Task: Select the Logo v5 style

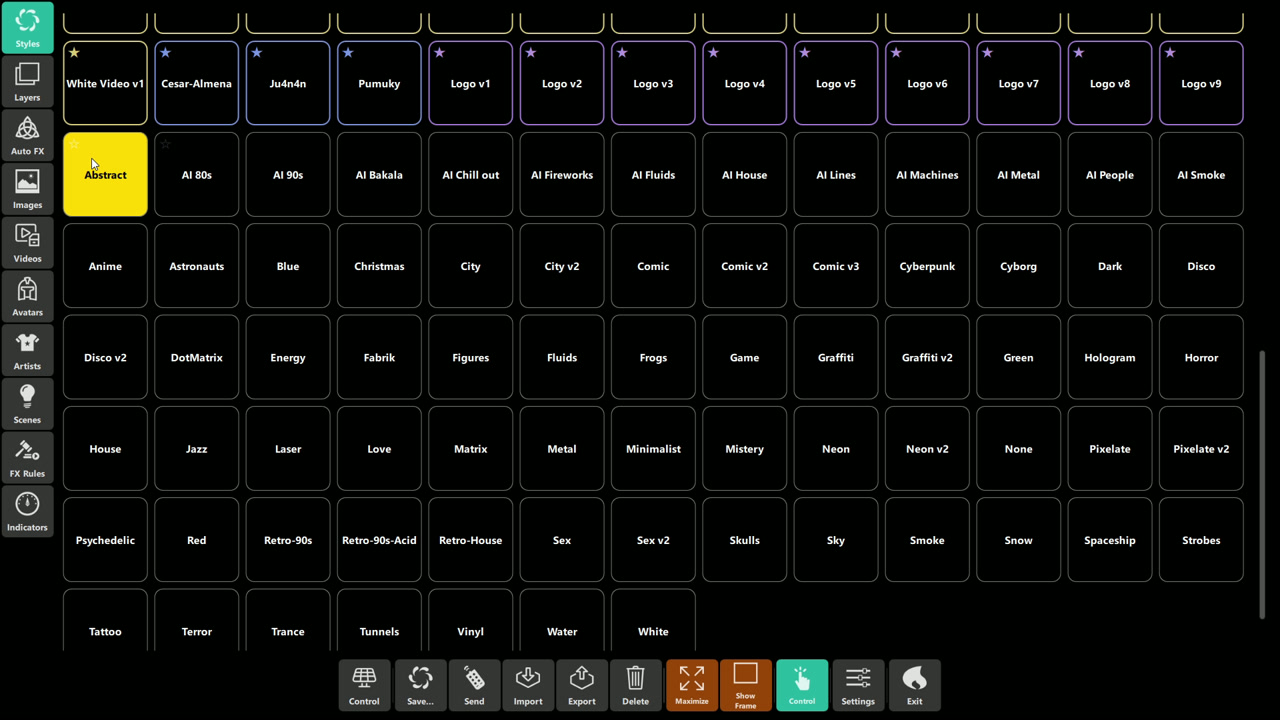Action: [836, 83]
